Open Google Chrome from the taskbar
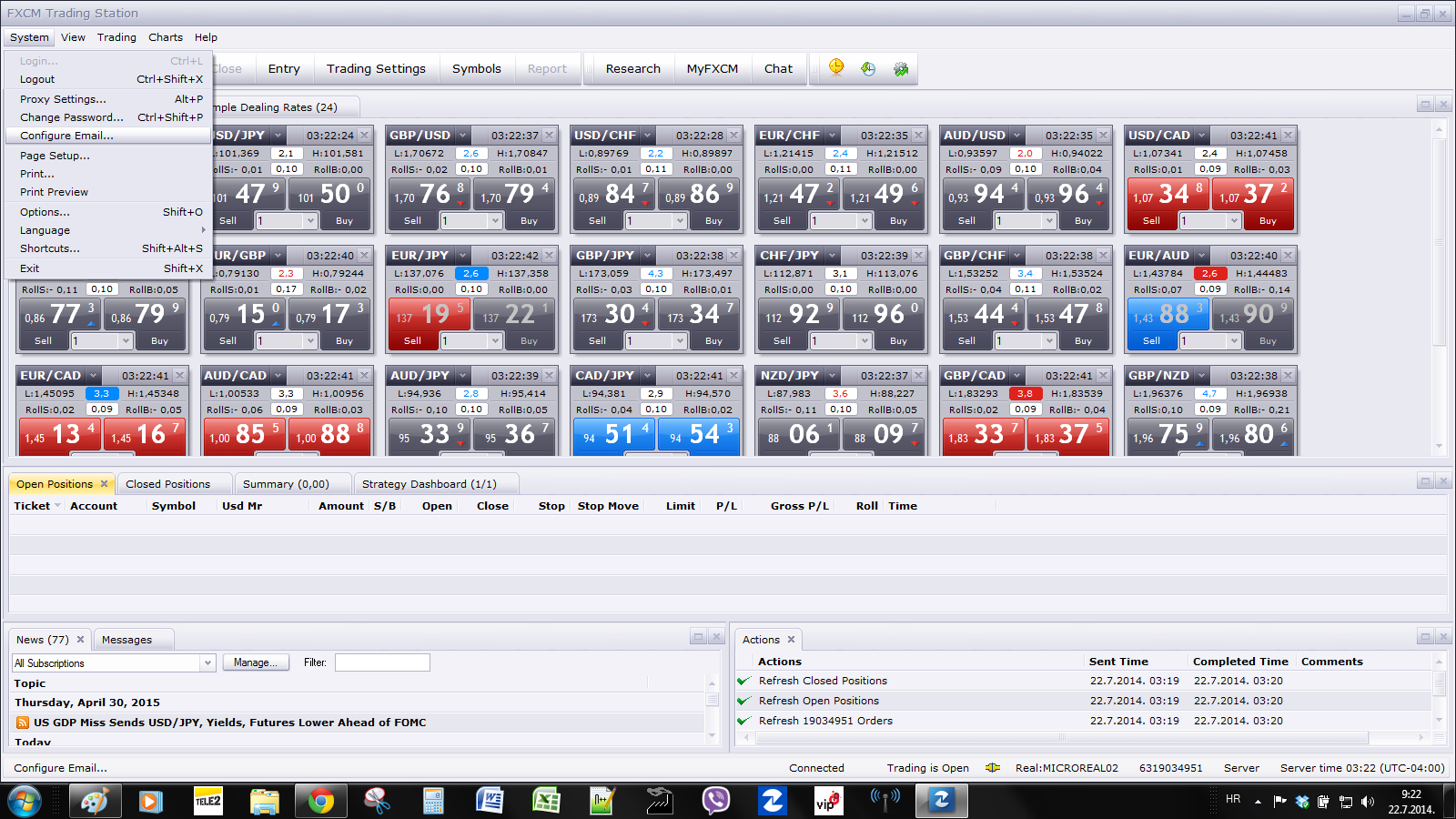This screenshot has height=819, width=1456. 320,801
